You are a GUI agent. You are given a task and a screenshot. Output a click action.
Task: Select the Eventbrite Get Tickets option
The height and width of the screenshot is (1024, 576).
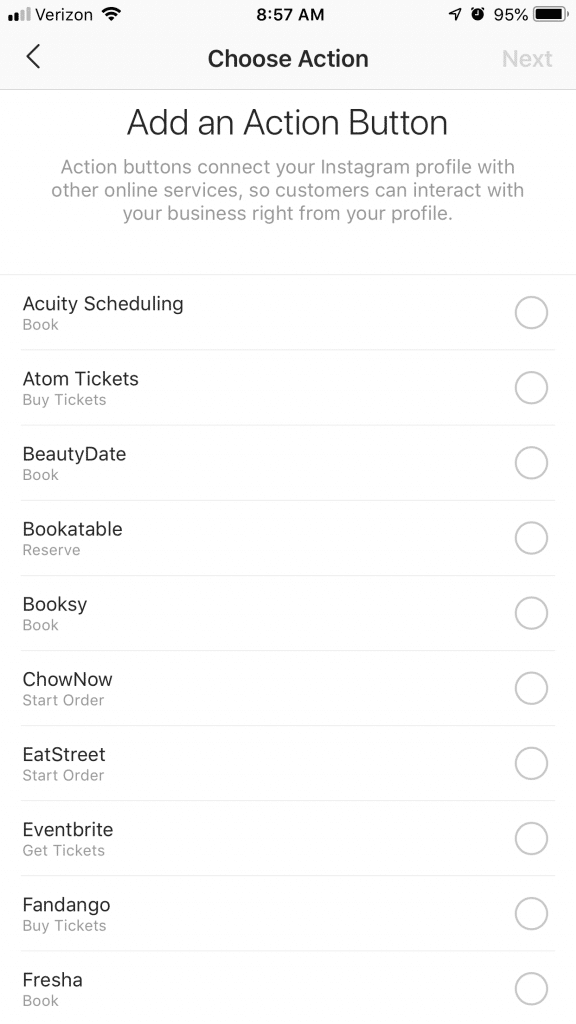point(531,838)
